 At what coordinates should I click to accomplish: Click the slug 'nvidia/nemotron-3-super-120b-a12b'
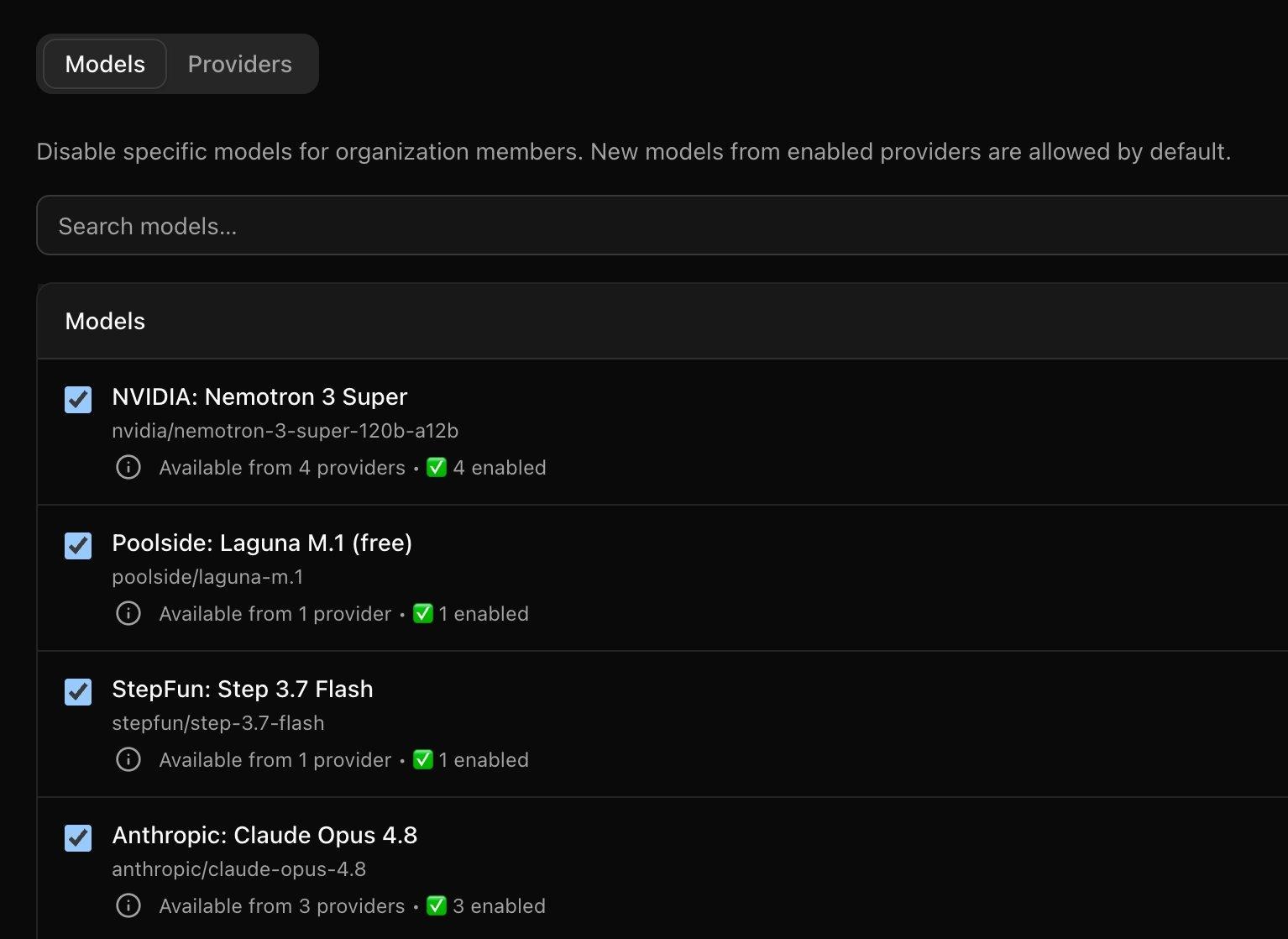[285, 431]
